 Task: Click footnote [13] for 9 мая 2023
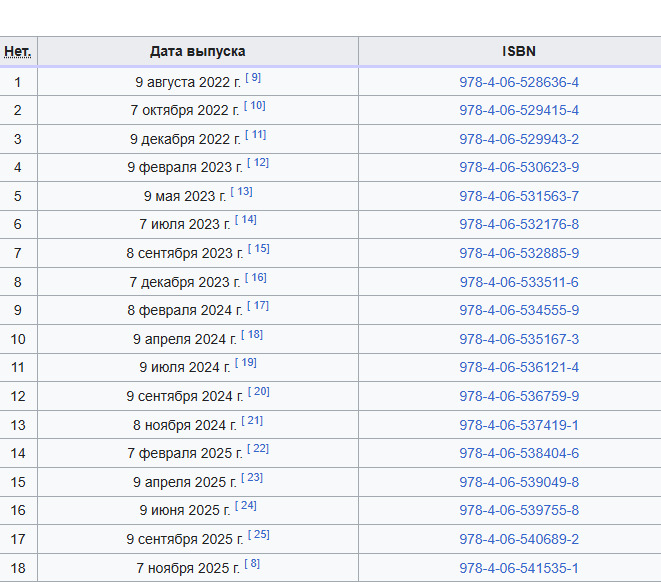pyautogui.click(x=241, y=192)
